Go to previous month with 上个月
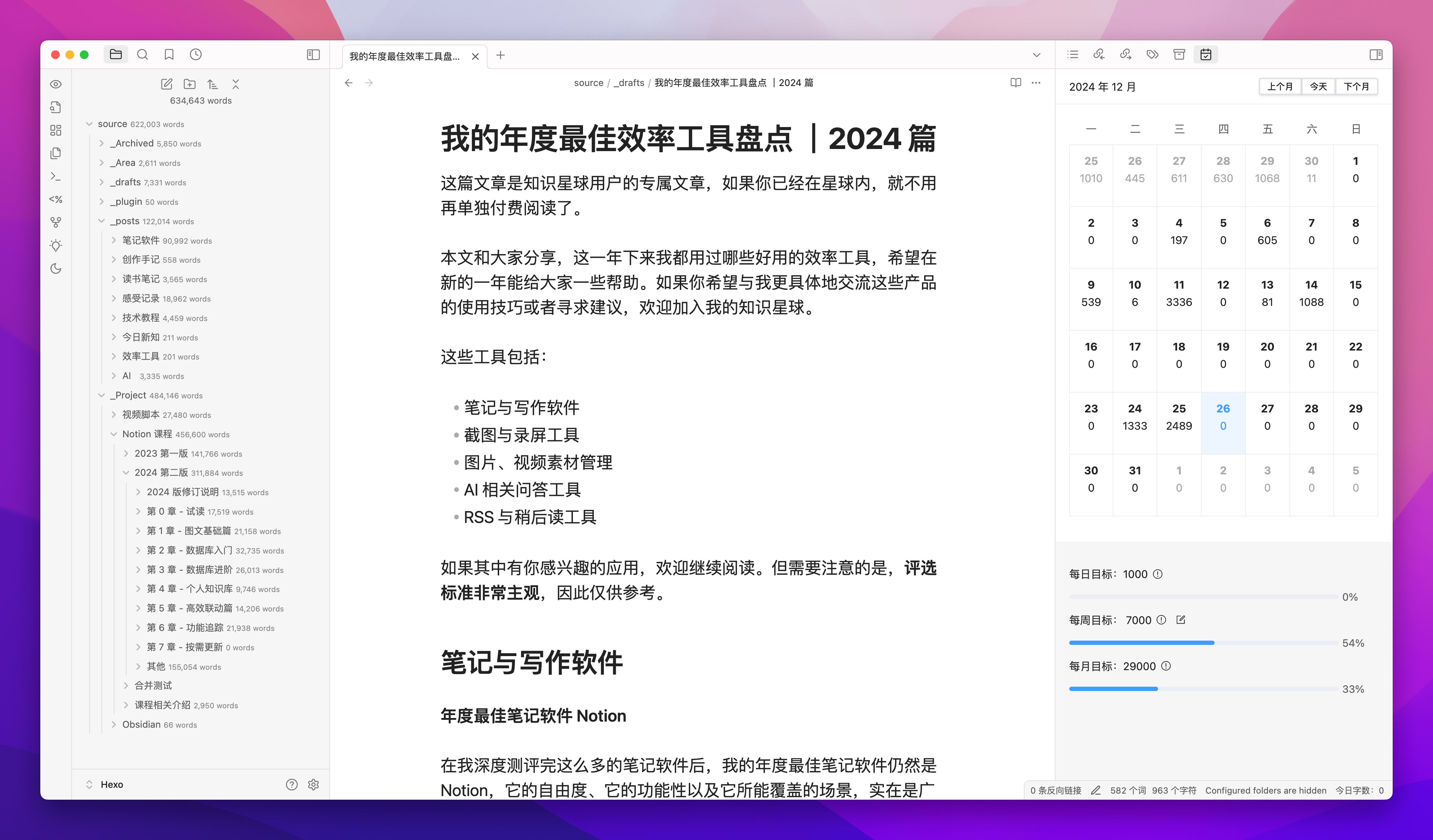Viewport: 1433px width, 840px height. coord(1280,86)
